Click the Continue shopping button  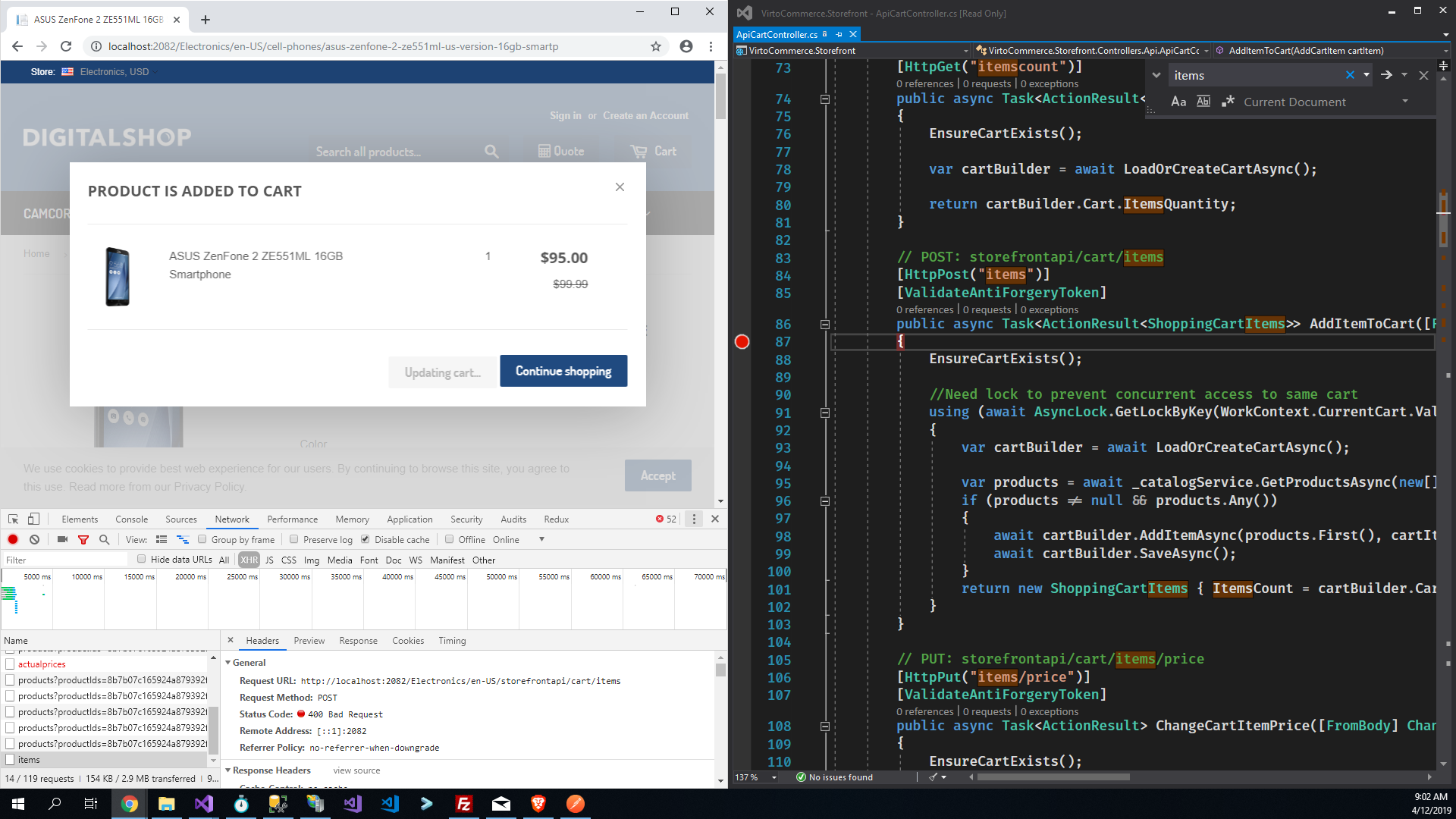(563, 371)
